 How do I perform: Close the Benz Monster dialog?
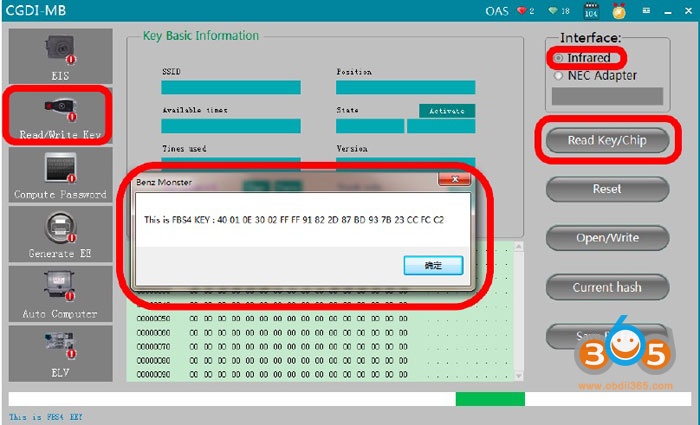[454, 179]
